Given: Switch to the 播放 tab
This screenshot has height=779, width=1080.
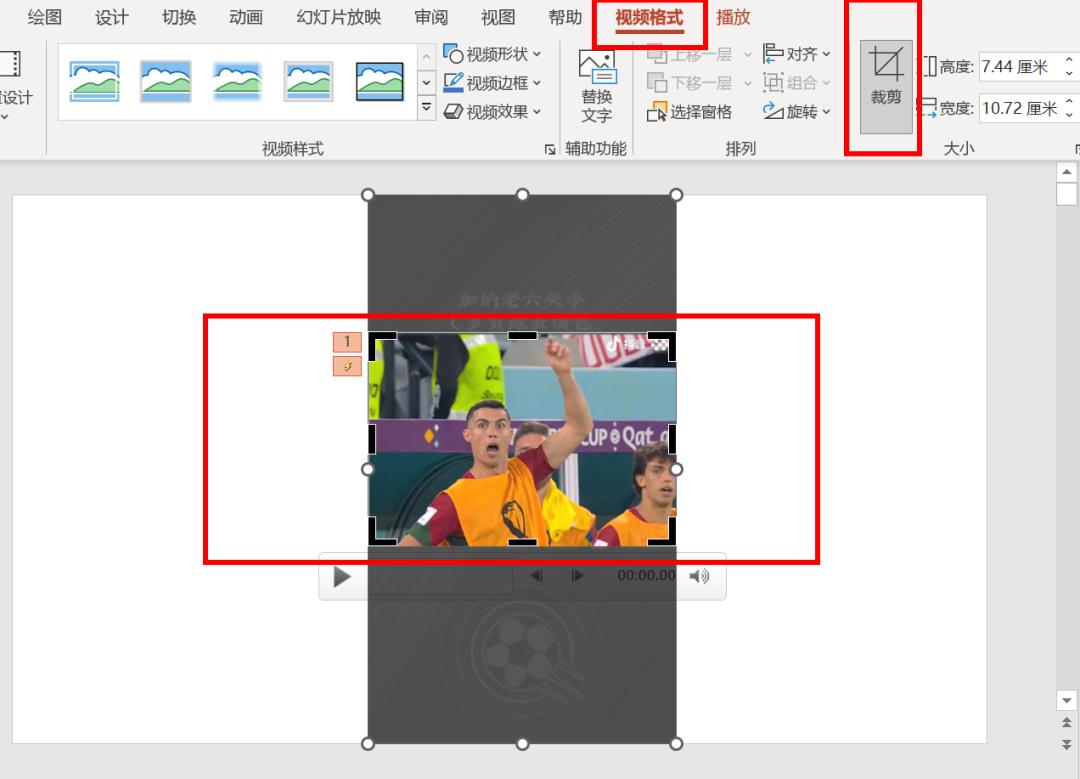Looking at the screenshot, I should point(733,18).
